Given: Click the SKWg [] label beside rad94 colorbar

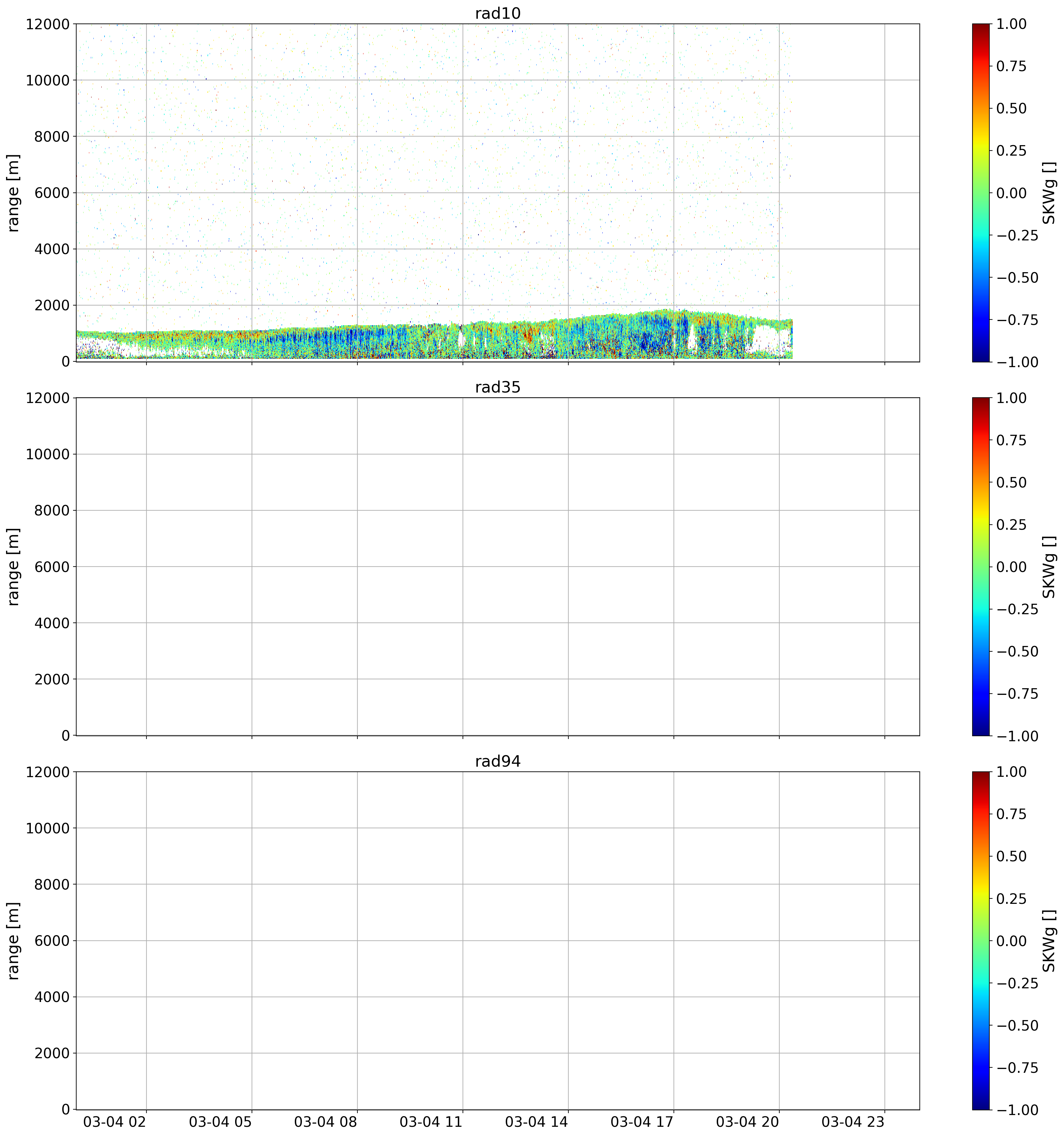Looking at the screenshot, I should tap(1049, 941).
